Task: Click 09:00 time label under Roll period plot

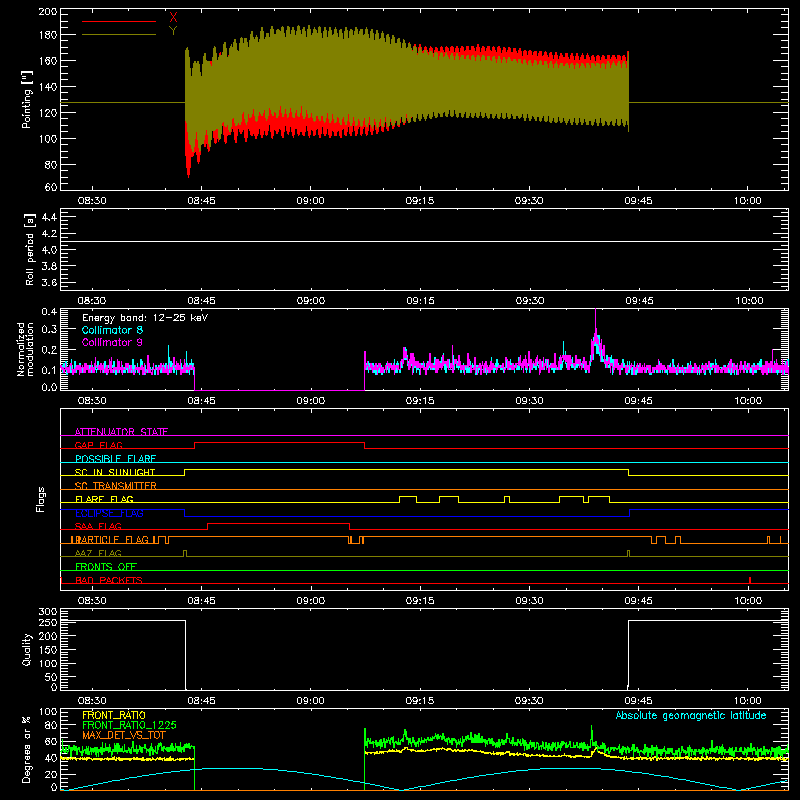Action: click(x=311, y=301)
